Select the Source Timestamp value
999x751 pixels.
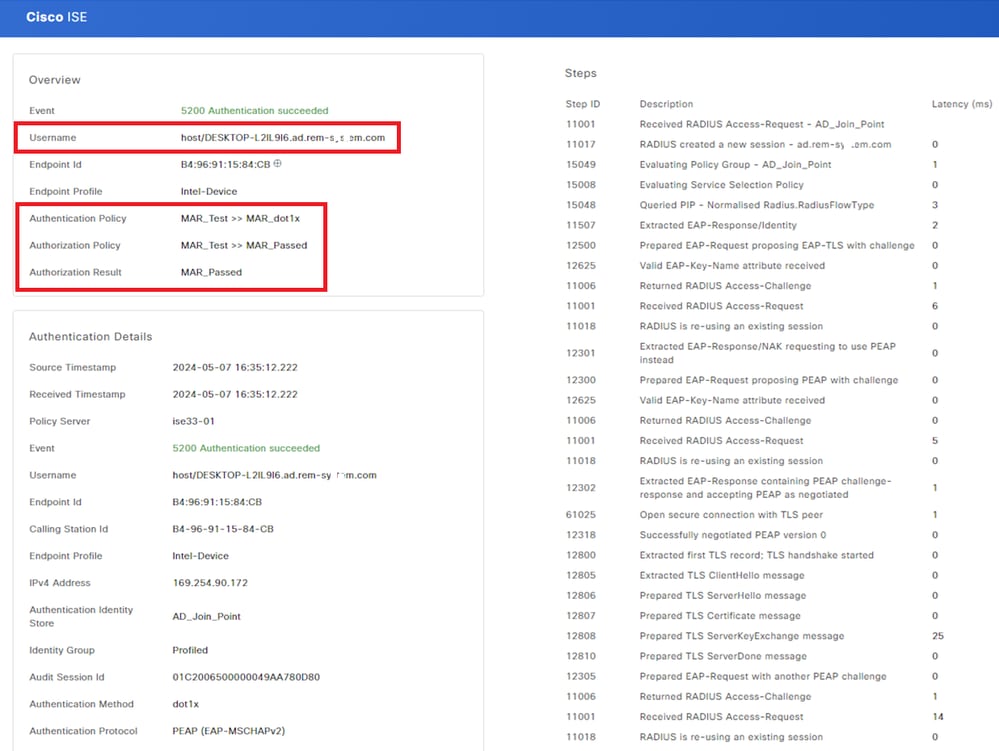click(x=234, y=368)
